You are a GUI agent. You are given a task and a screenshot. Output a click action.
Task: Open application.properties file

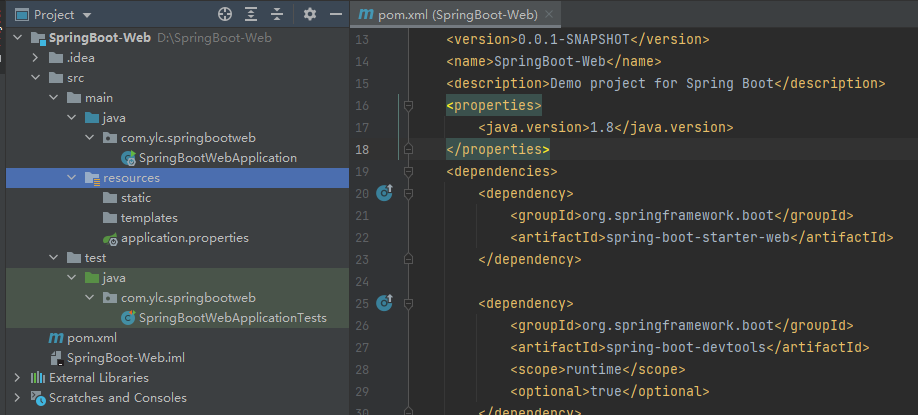185,238
